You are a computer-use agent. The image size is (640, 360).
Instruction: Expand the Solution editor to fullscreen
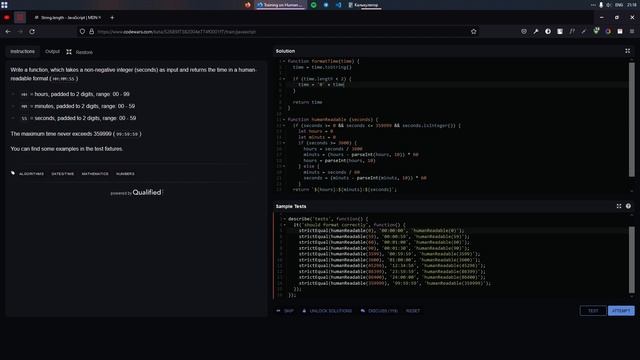pyautogui.click(x=627, y=51)
